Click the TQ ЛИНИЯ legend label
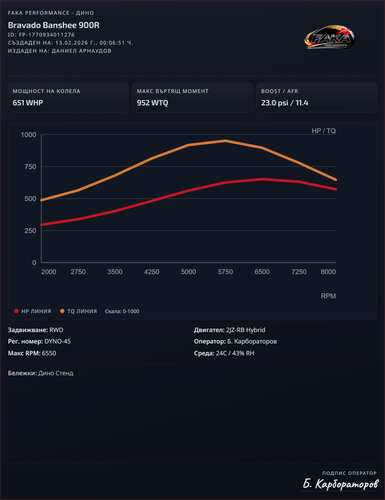 click(x=82, y=311)
